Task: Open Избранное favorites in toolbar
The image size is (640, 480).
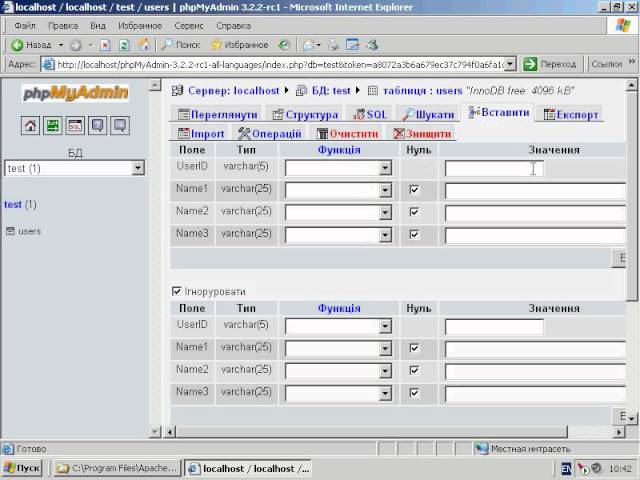Action: coord(240,45)
